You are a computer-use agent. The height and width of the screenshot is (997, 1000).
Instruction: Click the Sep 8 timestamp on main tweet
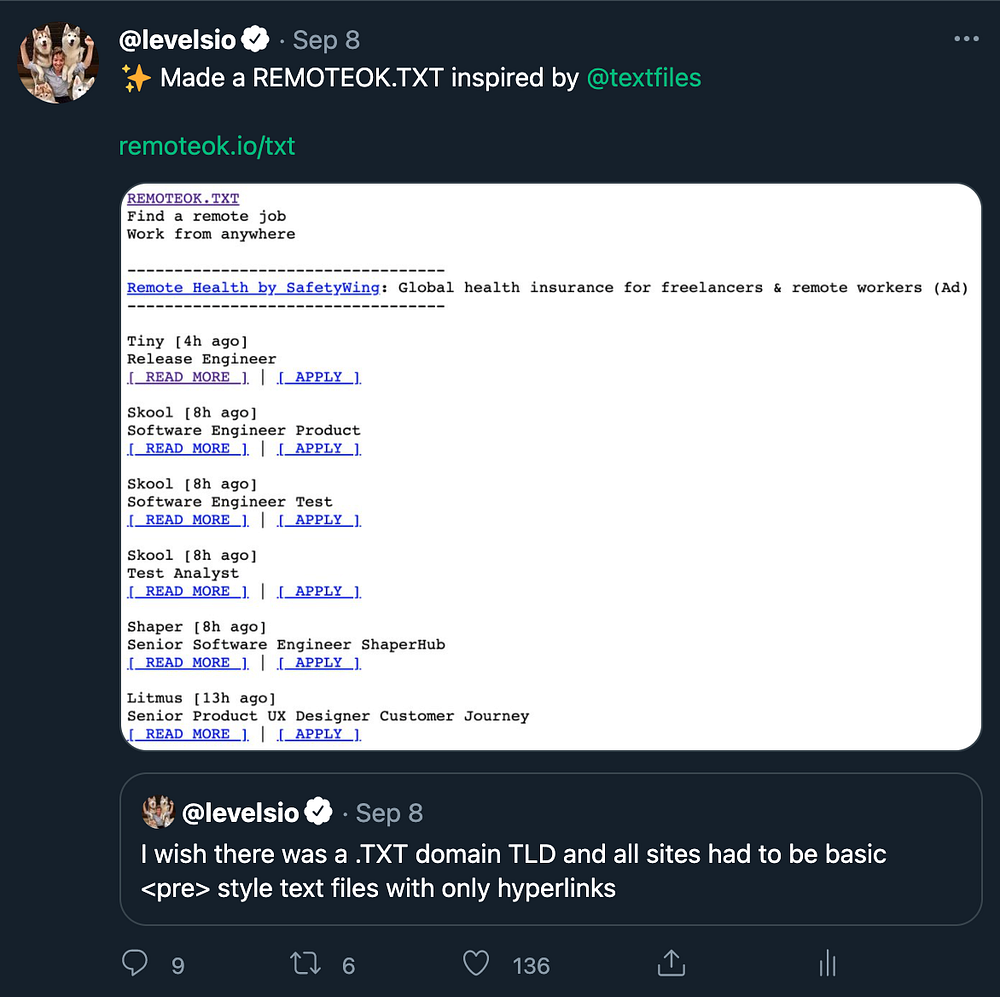(326, 40)
